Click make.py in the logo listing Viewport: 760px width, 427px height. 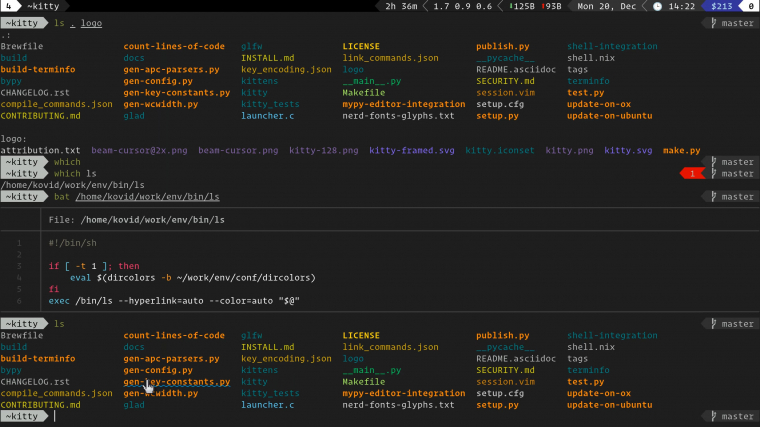(x=681, y=150)
